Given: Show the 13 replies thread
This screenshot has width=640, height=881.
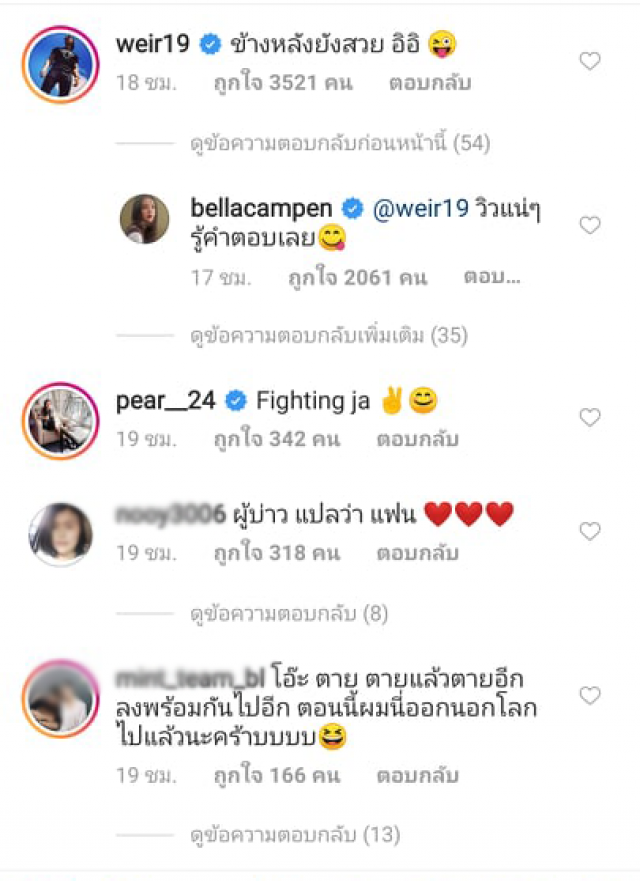Looking at the screenshot, I should click(x=295, y=835).
